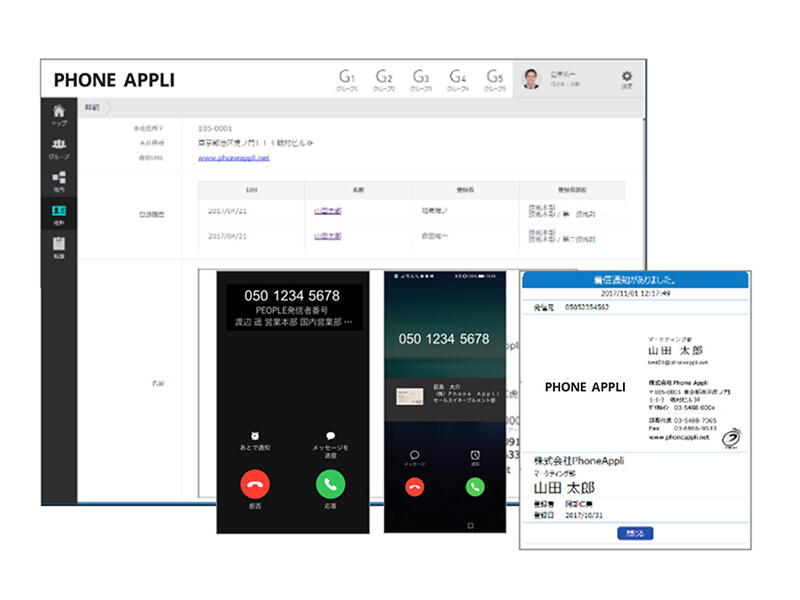
Task: Open the name link in second 2017/04/21 row
Action: 328,236
